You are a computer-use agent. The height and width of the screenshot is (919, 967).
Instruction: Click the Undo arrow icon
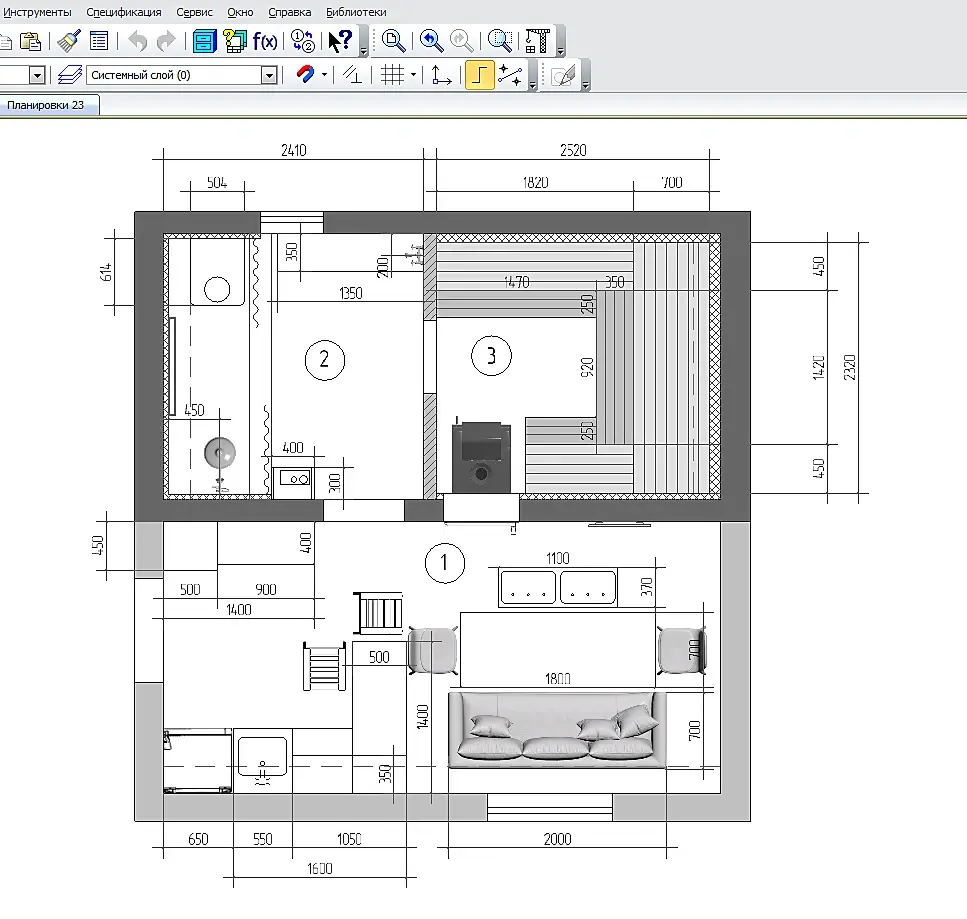click(x=138, y=41)
